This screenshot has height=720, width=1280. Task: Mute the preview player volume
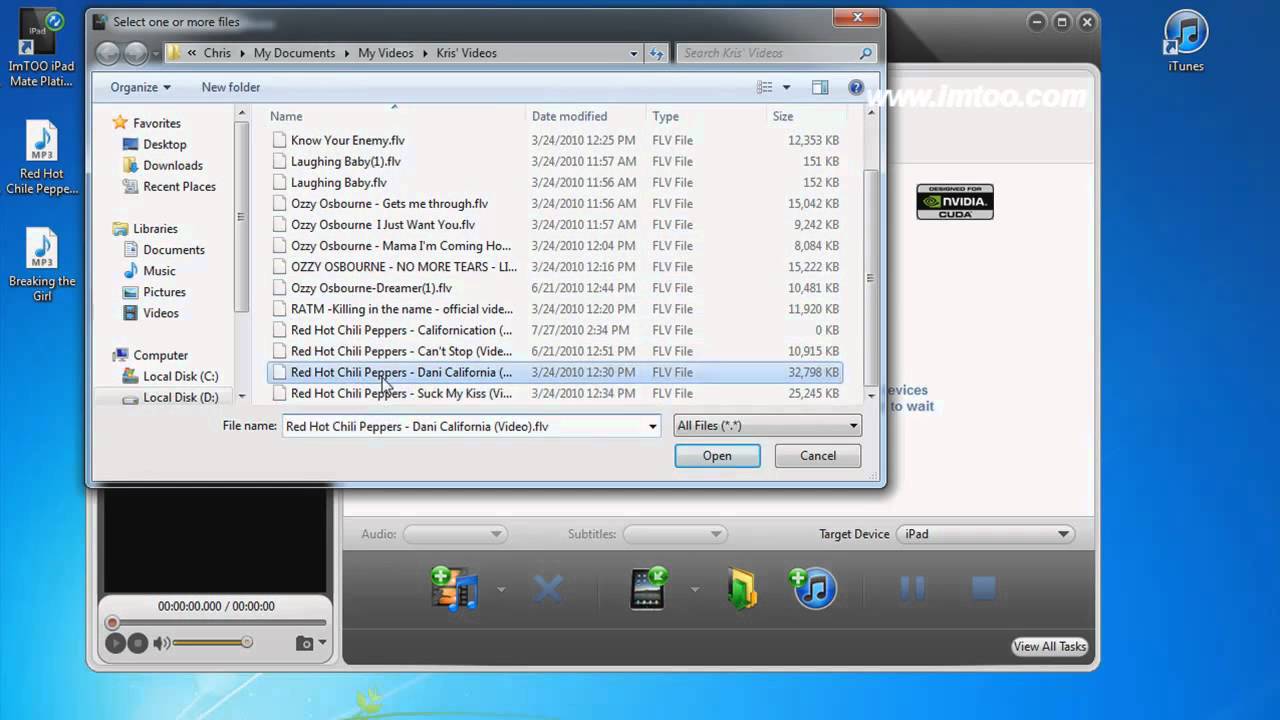tap(161, 643)
